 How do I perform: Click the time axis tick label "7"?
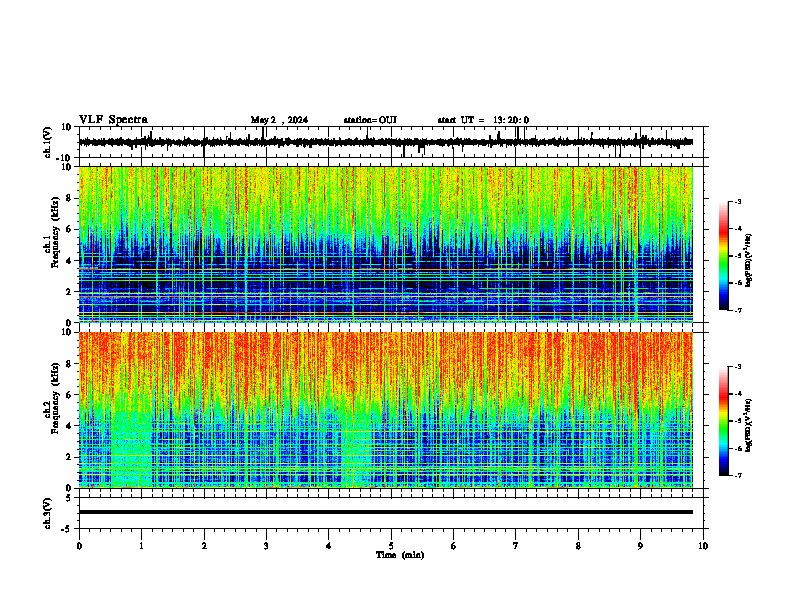(516, 546)
